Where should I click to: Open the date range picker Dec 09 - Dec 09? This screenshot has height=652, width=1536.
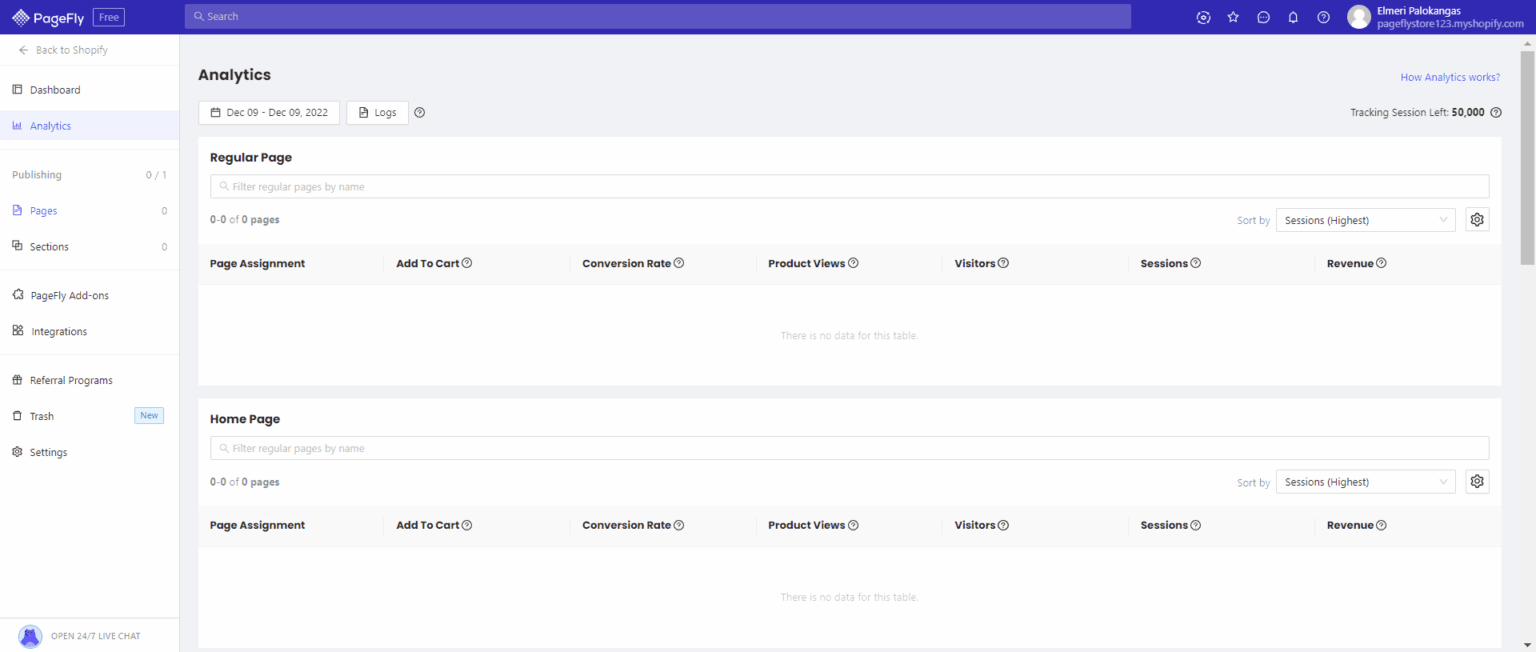[x=268, y=112]
